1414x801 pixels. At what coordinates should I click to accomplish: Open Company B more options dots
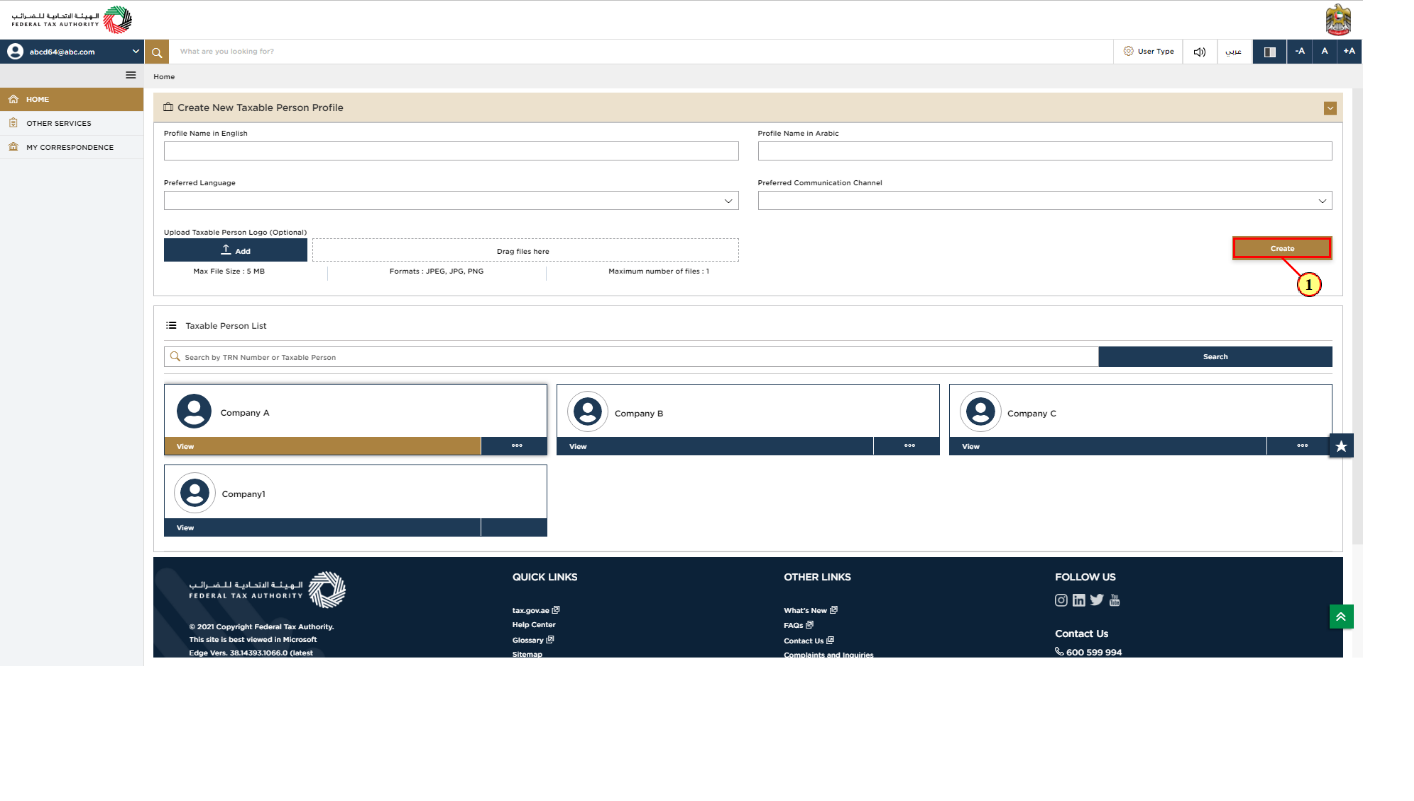pyautogui.click(x=908, y=446)
